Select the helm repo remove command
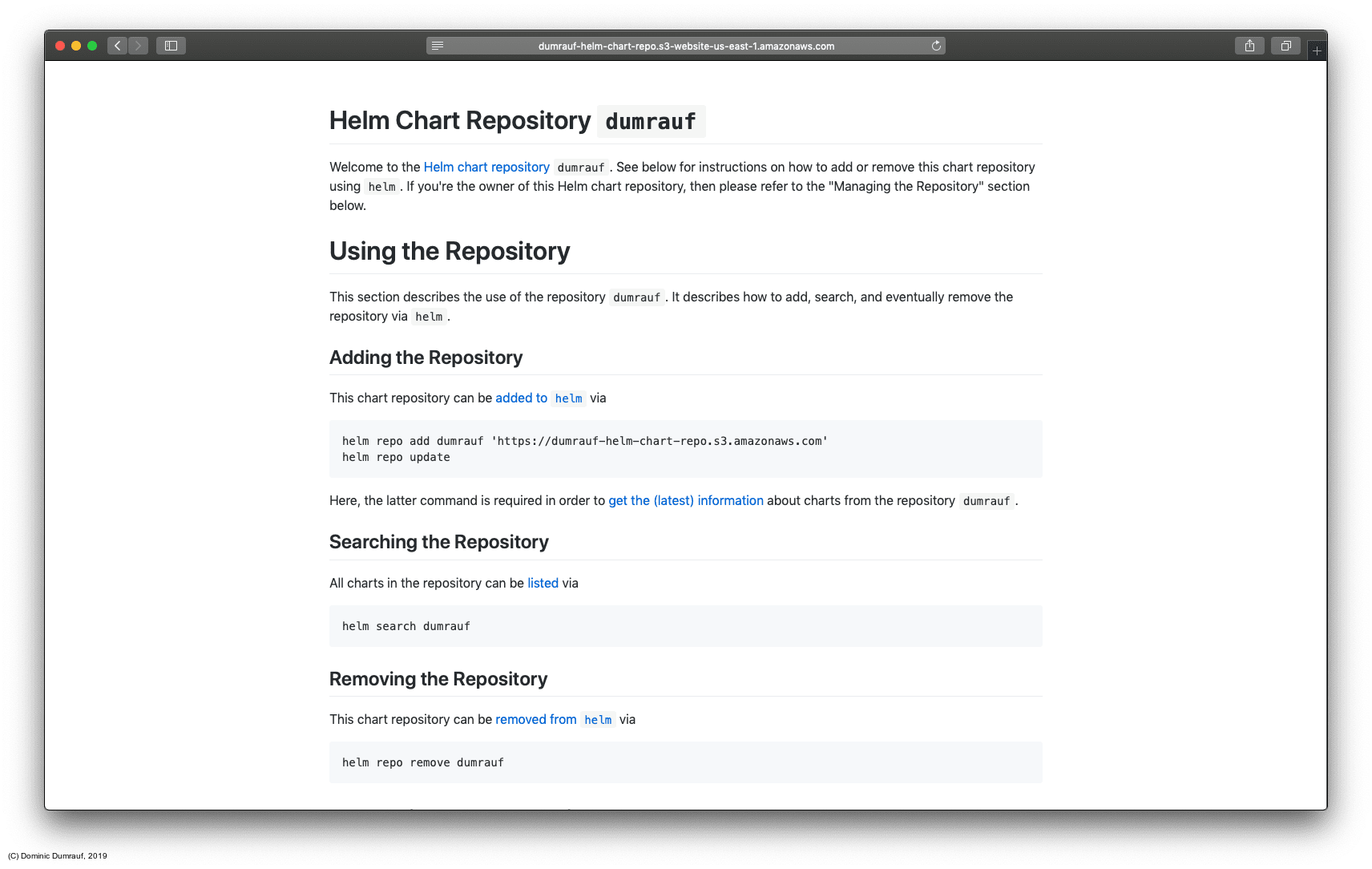Viewport: 1372px width, 869px height. pyautogui.click(x=423, y=762)
